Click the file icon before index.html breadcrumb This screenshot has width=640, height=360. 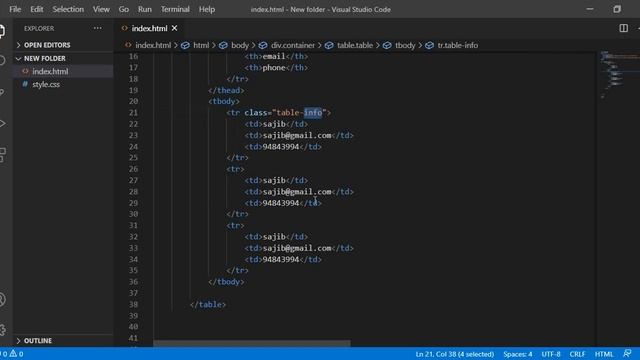[128, 45]
